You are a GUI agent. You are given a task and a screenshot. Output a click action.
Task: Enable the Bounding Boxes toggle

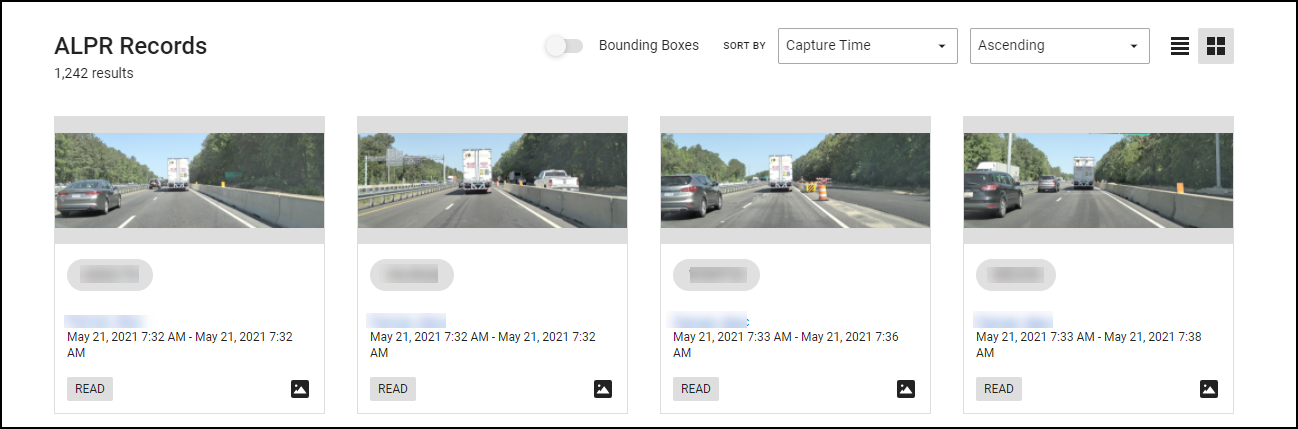(565, 46)
